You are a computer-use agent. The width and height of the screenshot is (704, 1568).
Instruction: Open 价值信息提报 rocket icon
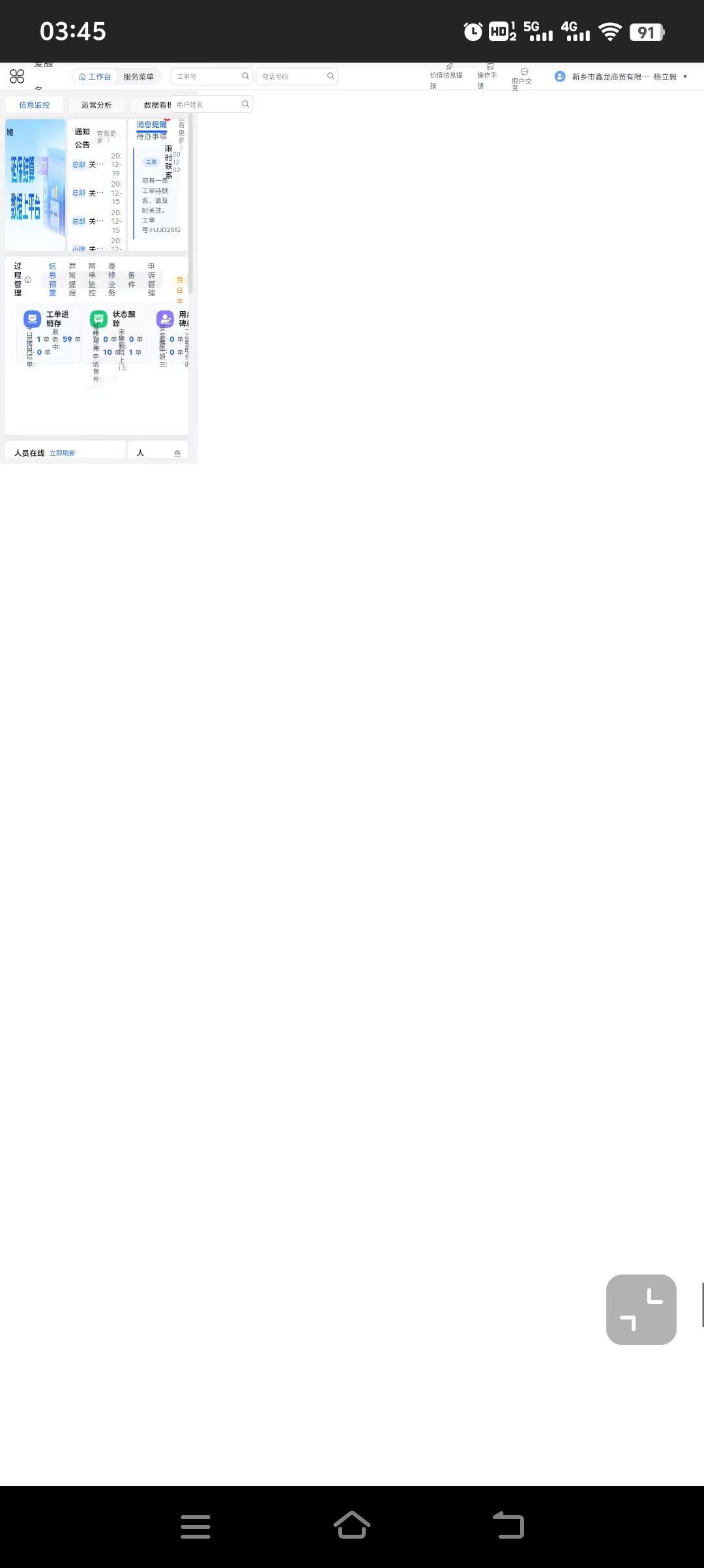[449, 67]
